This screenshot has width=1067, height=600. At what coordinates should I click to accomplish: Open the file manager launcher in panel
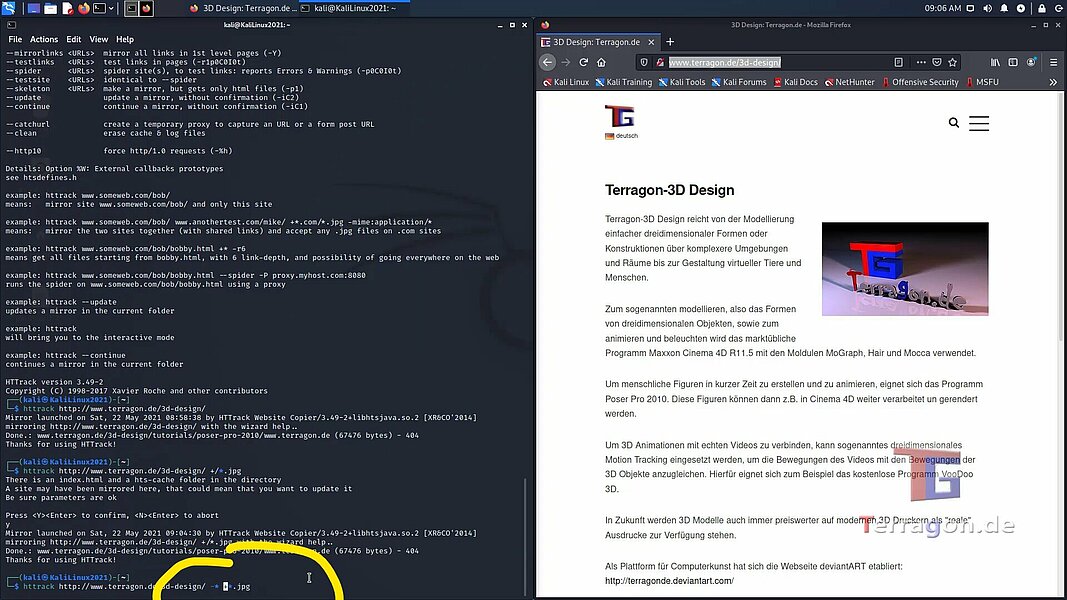[50, 8]
